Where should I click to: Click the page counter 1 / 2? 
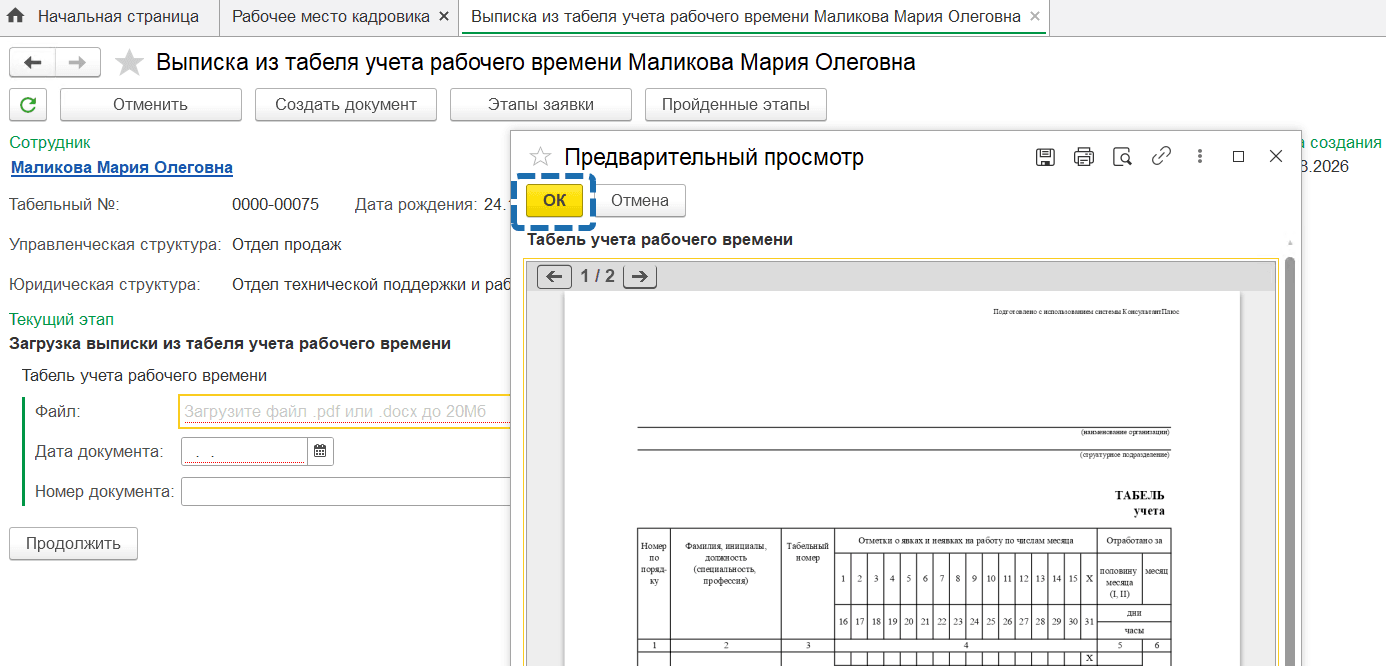[598, 276]
